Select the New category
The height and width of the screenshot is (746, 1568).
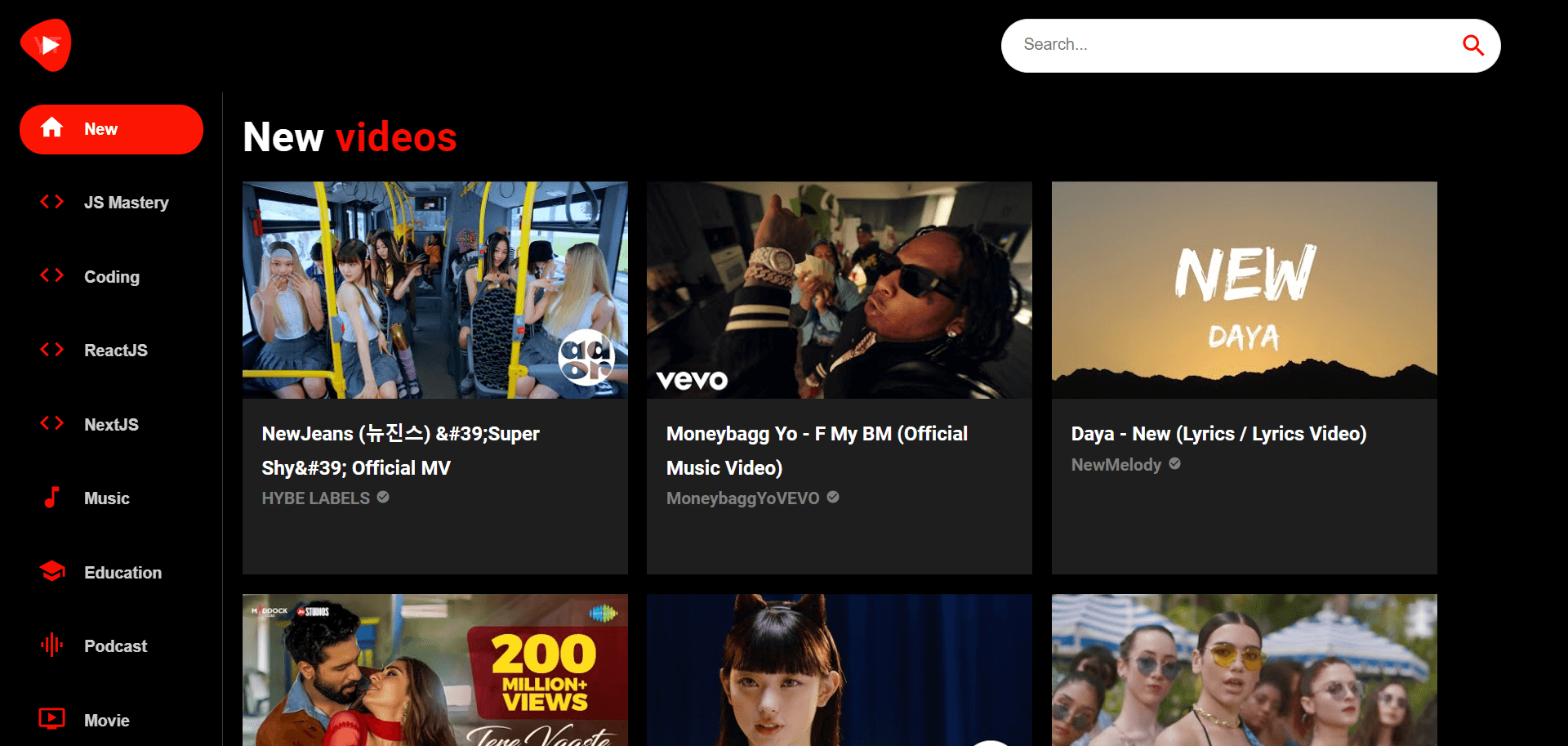pos(111,129)
